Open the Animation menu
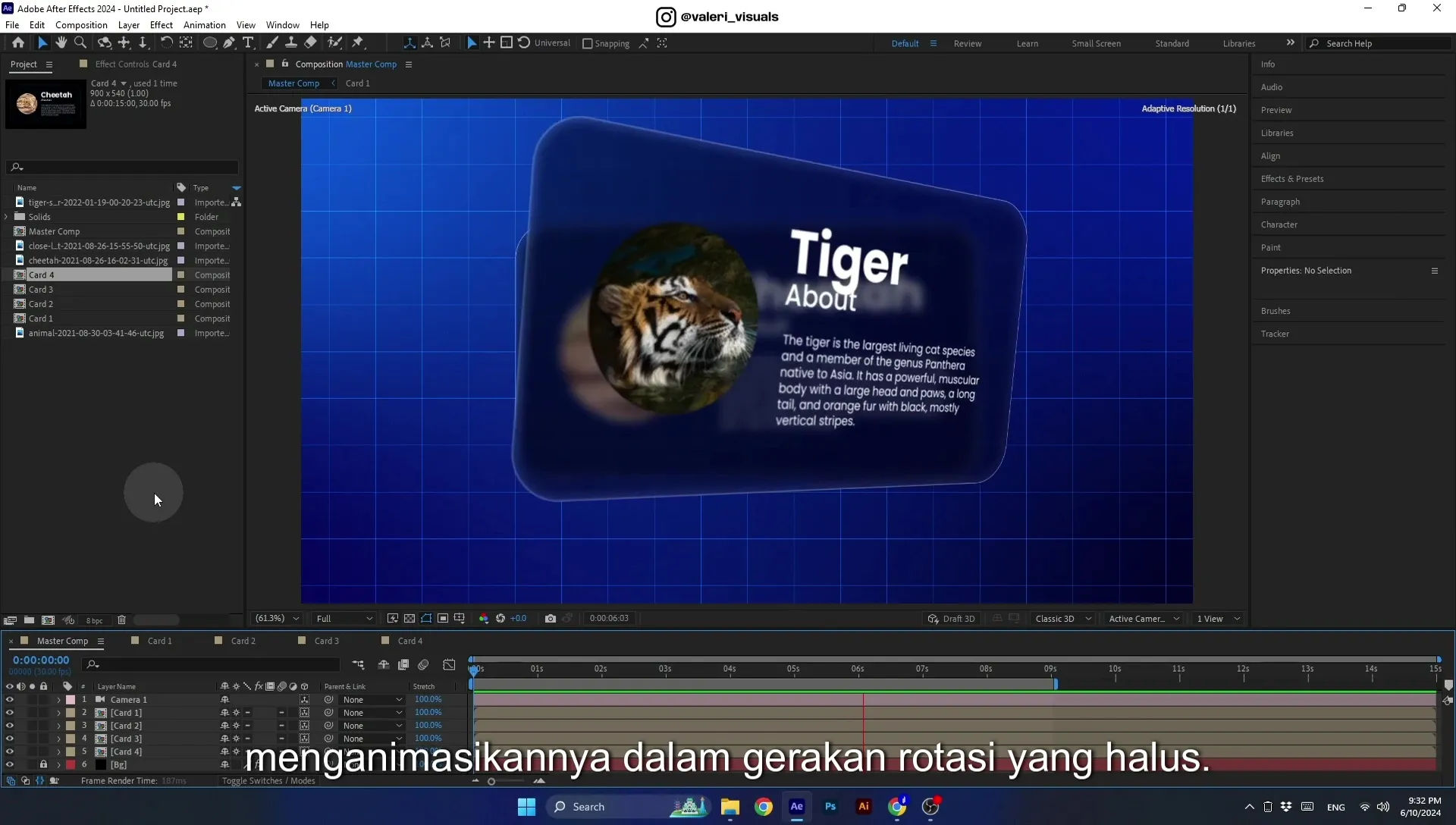1456x825 pixels. coord(204,25)
